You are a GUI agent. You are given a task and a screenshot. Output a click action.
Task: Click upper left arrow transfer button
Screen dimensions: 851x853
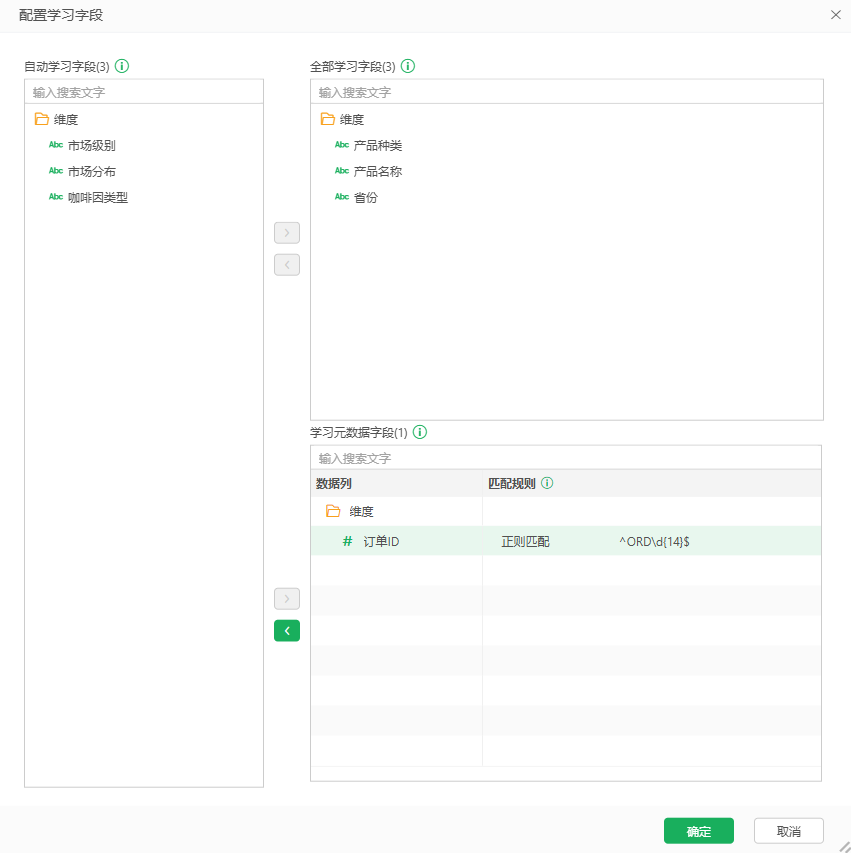coord(287,265)
